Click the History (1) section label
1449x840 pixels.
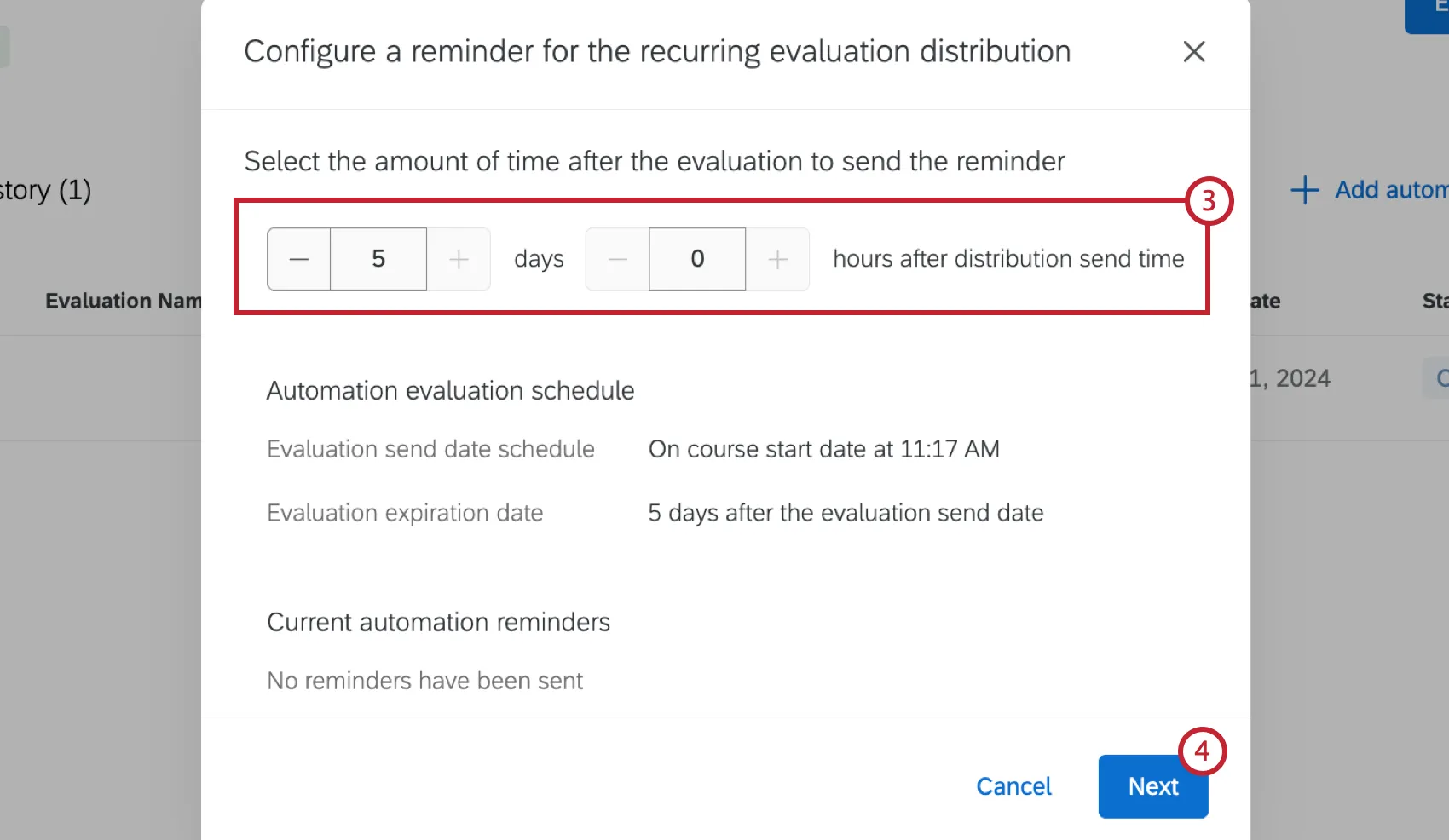point(47,190)
